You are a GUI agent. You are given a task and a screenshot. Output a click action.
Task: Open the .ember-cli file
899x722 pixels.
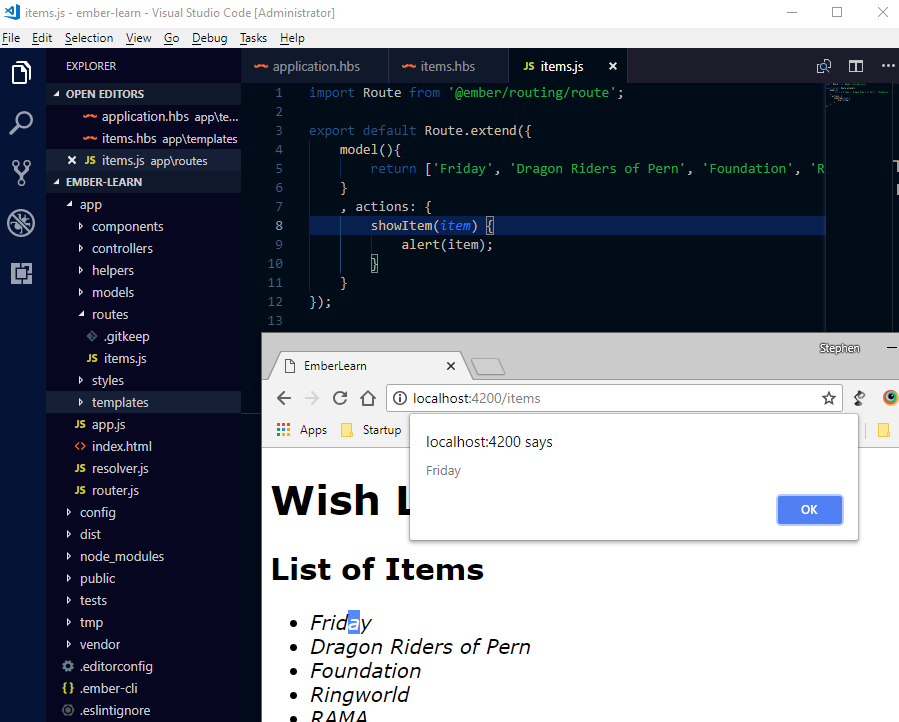click(108, 688)
